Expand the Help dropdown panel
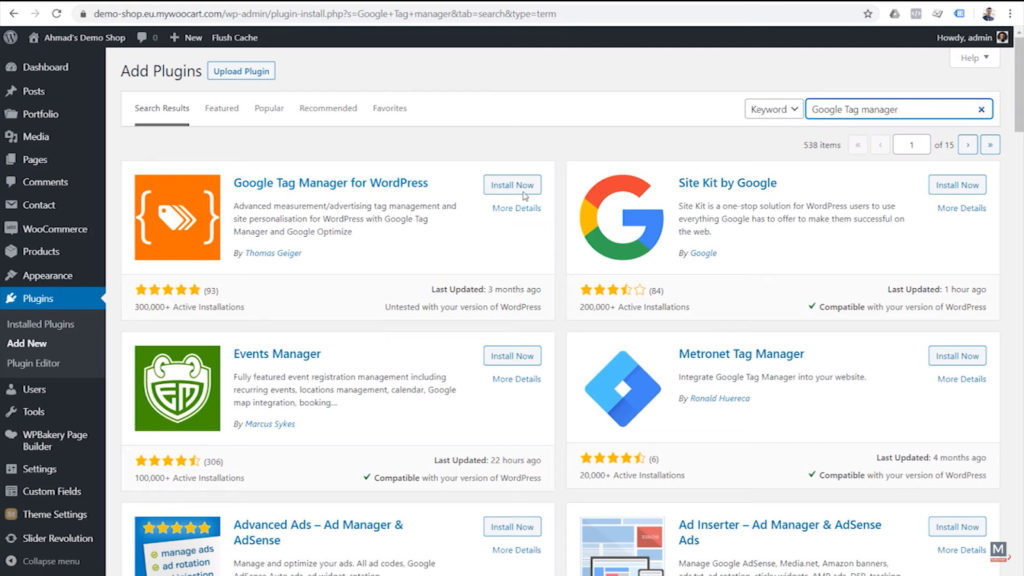1024x576 pixels. [973, 57]
